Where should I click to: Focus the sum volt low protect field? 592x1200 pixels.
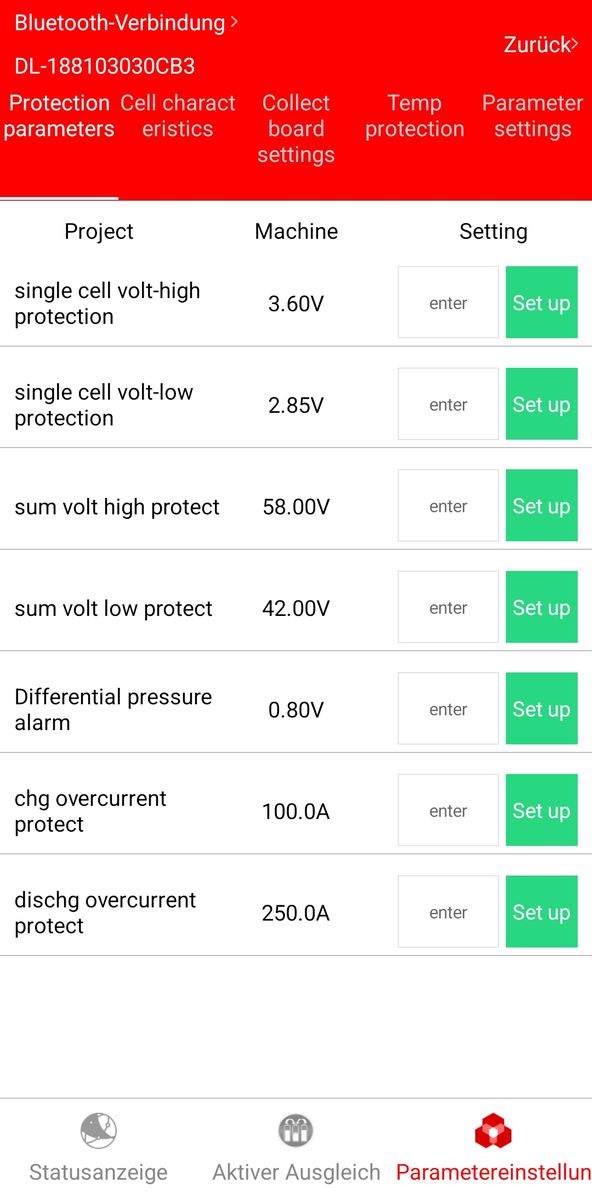click(448, 607)
